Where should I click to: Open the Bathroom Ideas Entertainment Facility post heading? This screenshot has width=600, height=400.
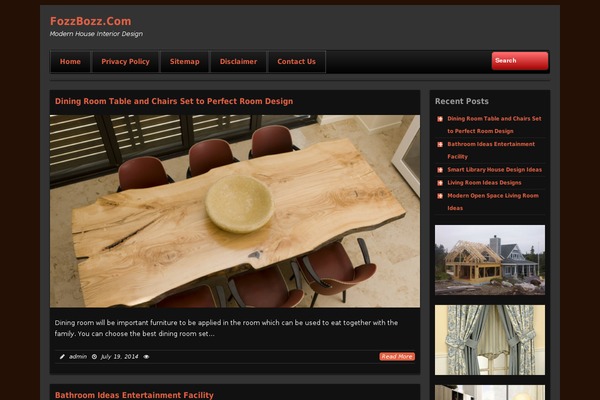pos(134,395)
